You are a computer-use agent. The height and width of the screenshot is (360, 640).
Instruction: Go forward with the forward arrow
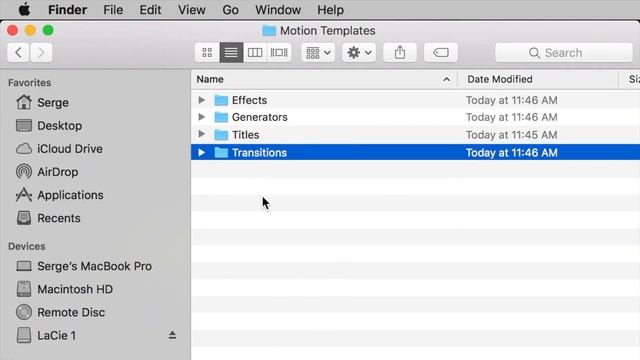pos(41,53)
